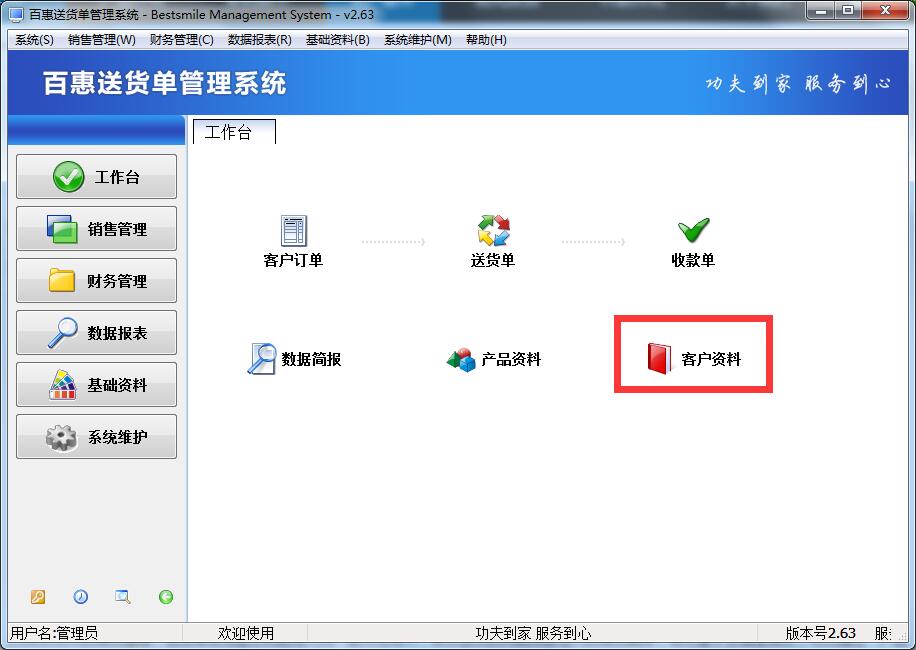
Task: Open the 收款单 green checkmark icon
Action: [693, 230]
